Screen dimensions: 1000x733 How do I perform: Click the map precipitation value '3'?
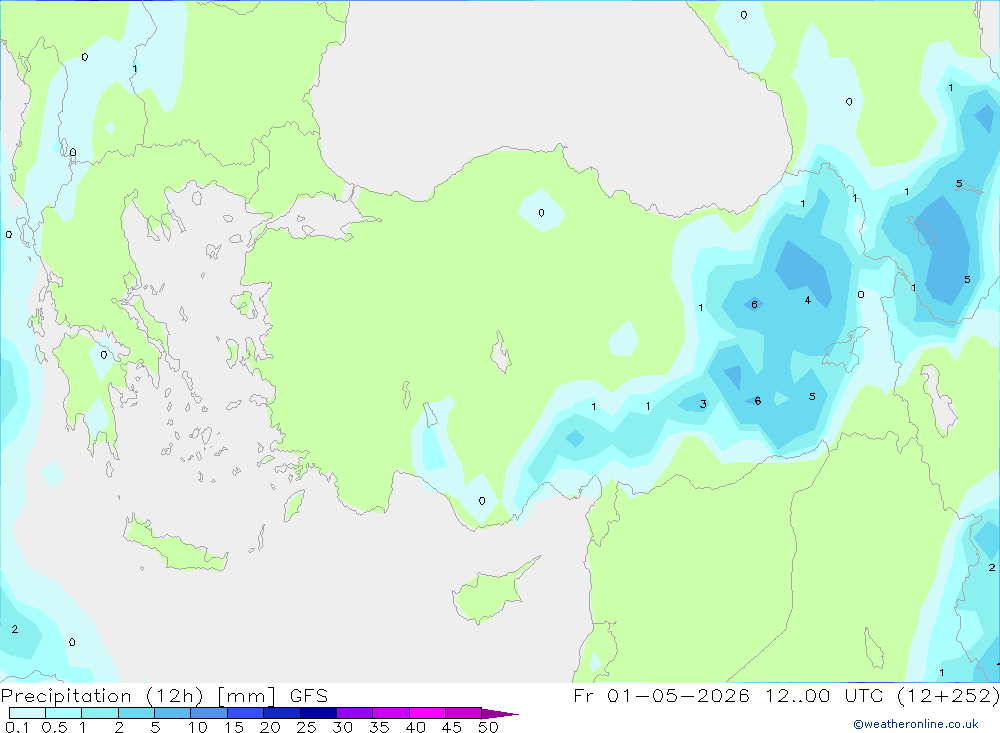(x=703, y=404)
